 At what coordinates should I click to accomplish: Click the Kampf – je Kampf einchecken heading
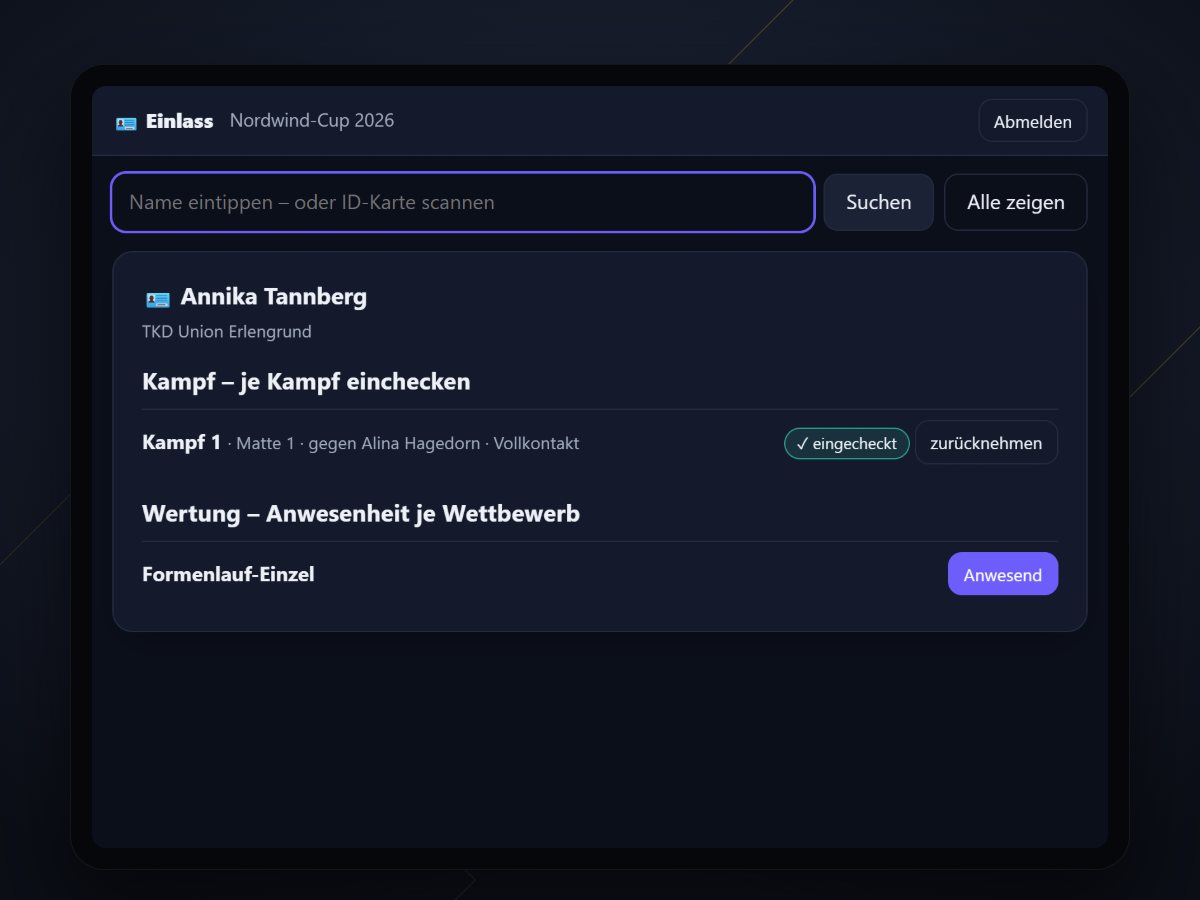[306, 381]
